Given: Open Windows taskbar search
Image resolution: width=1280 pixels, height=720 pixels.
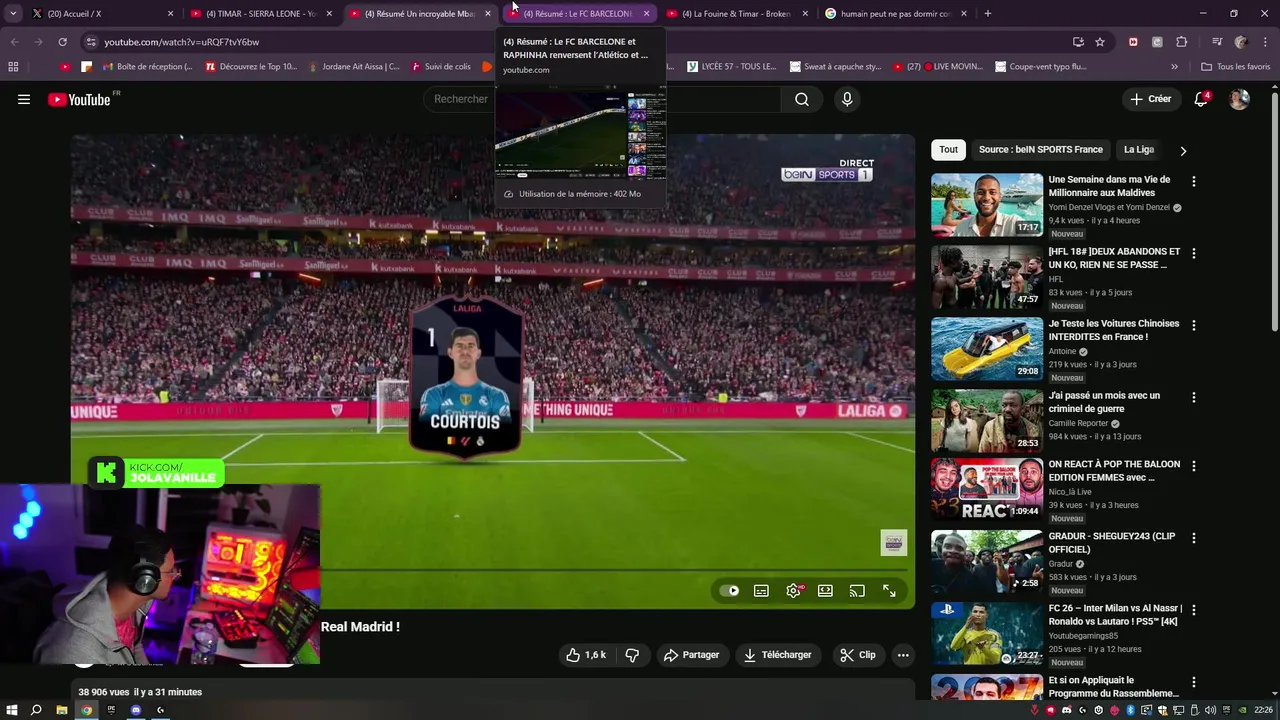Looking at the screenshot, I should pyautogui.click(x=36, y=710).
